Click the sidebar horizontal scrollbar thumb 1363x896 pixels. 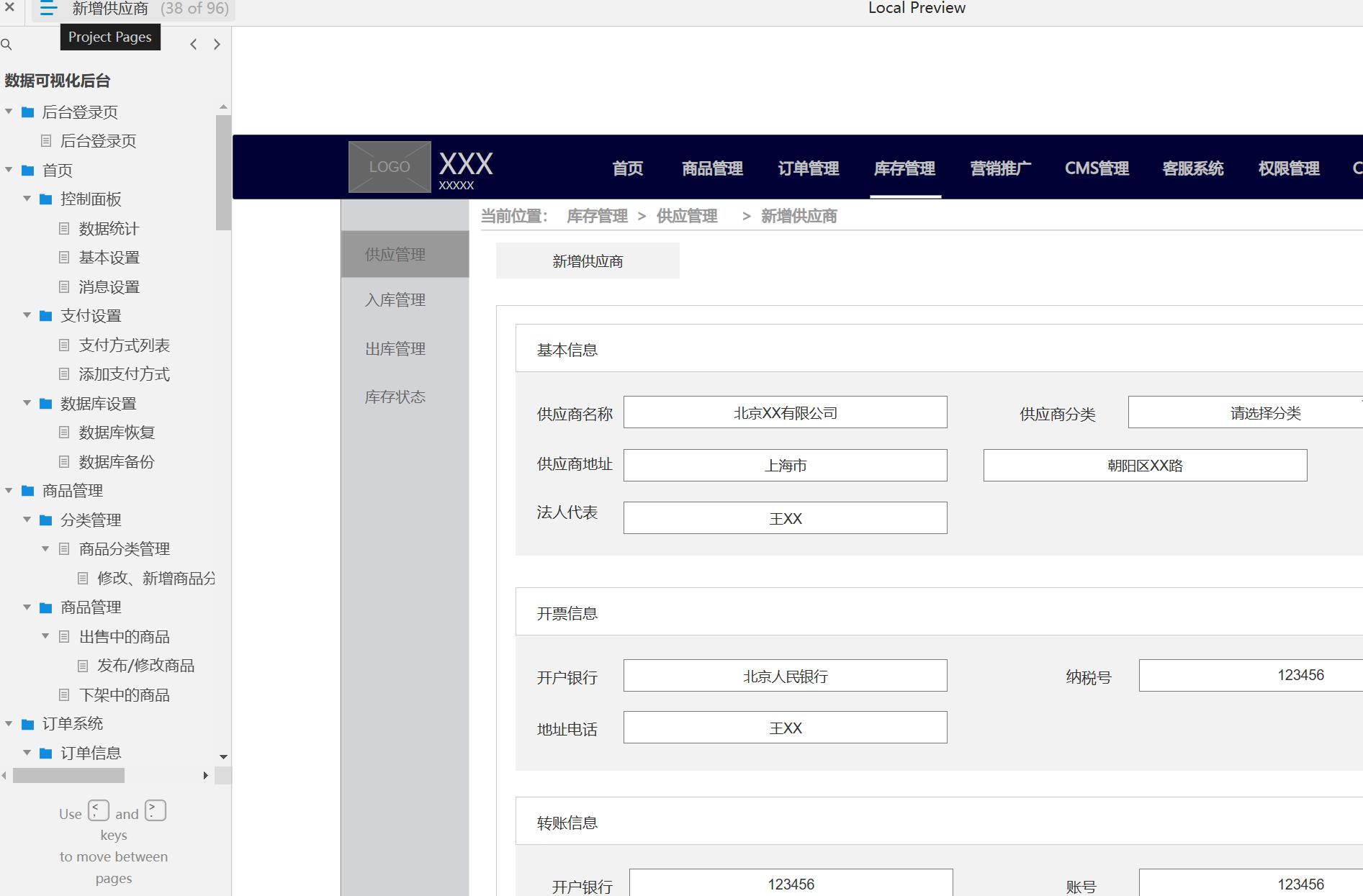coord(68,775)
